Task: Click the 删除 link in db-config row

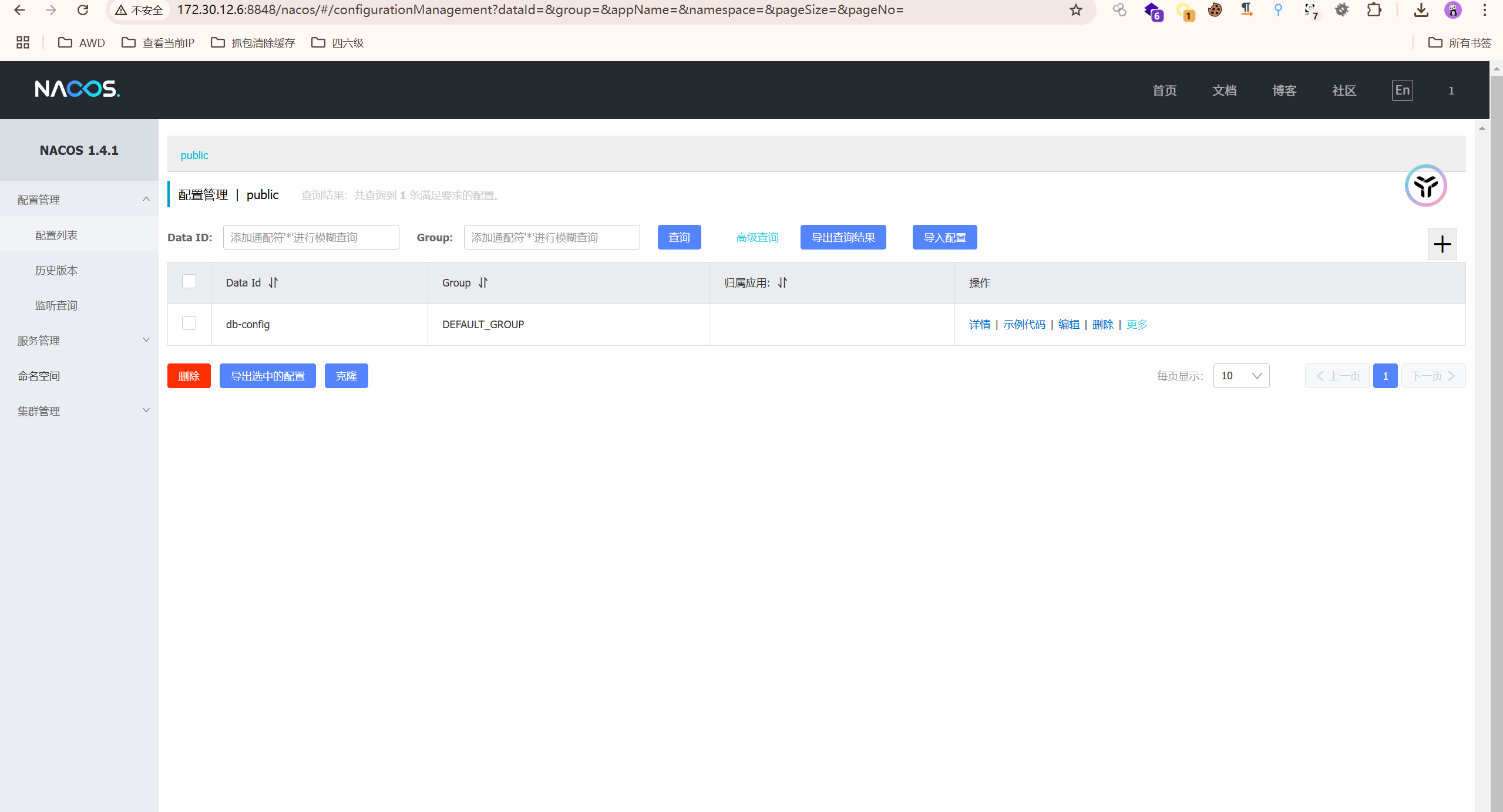Action: pyautogui.click(x=1102, y=324)
